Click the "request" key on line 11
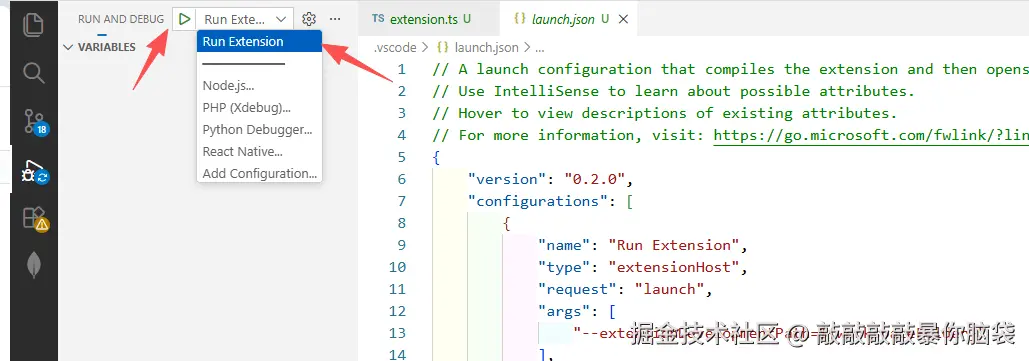Screen dimensions: 1029x361 pyautogui.click(x=578, y=289)
